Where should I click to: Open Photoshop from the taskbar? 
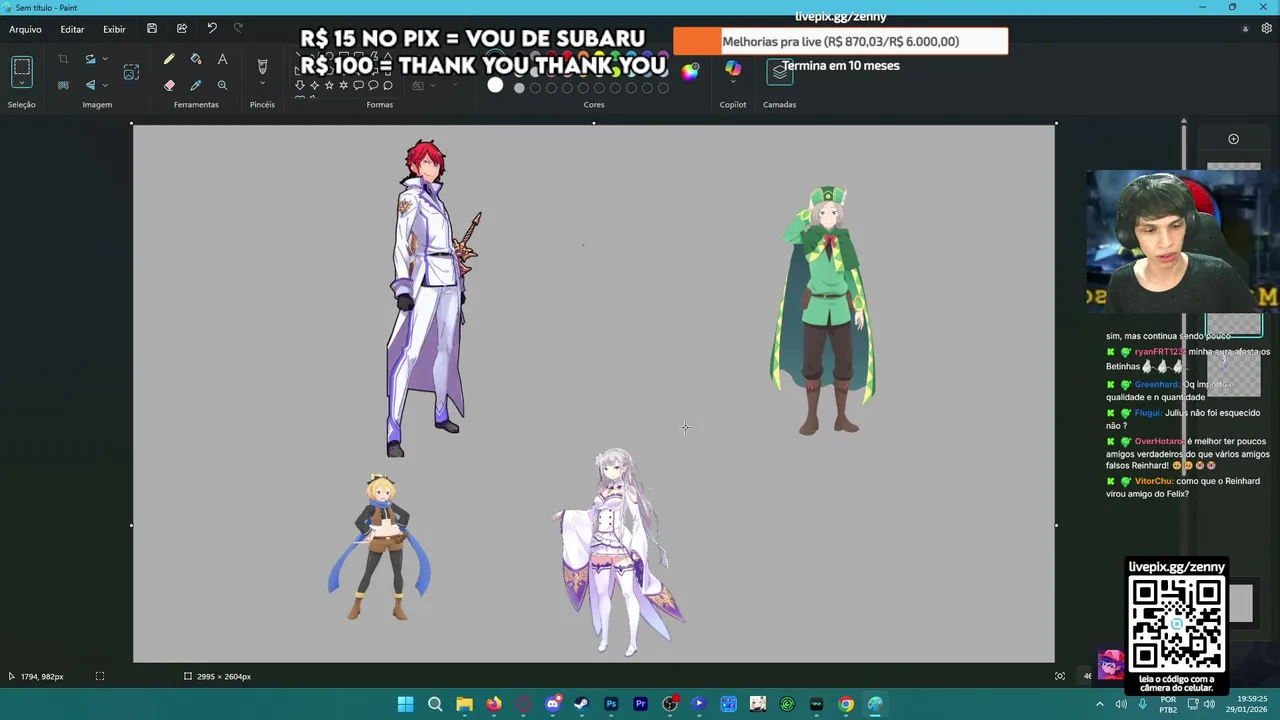(x=611, y=704)
